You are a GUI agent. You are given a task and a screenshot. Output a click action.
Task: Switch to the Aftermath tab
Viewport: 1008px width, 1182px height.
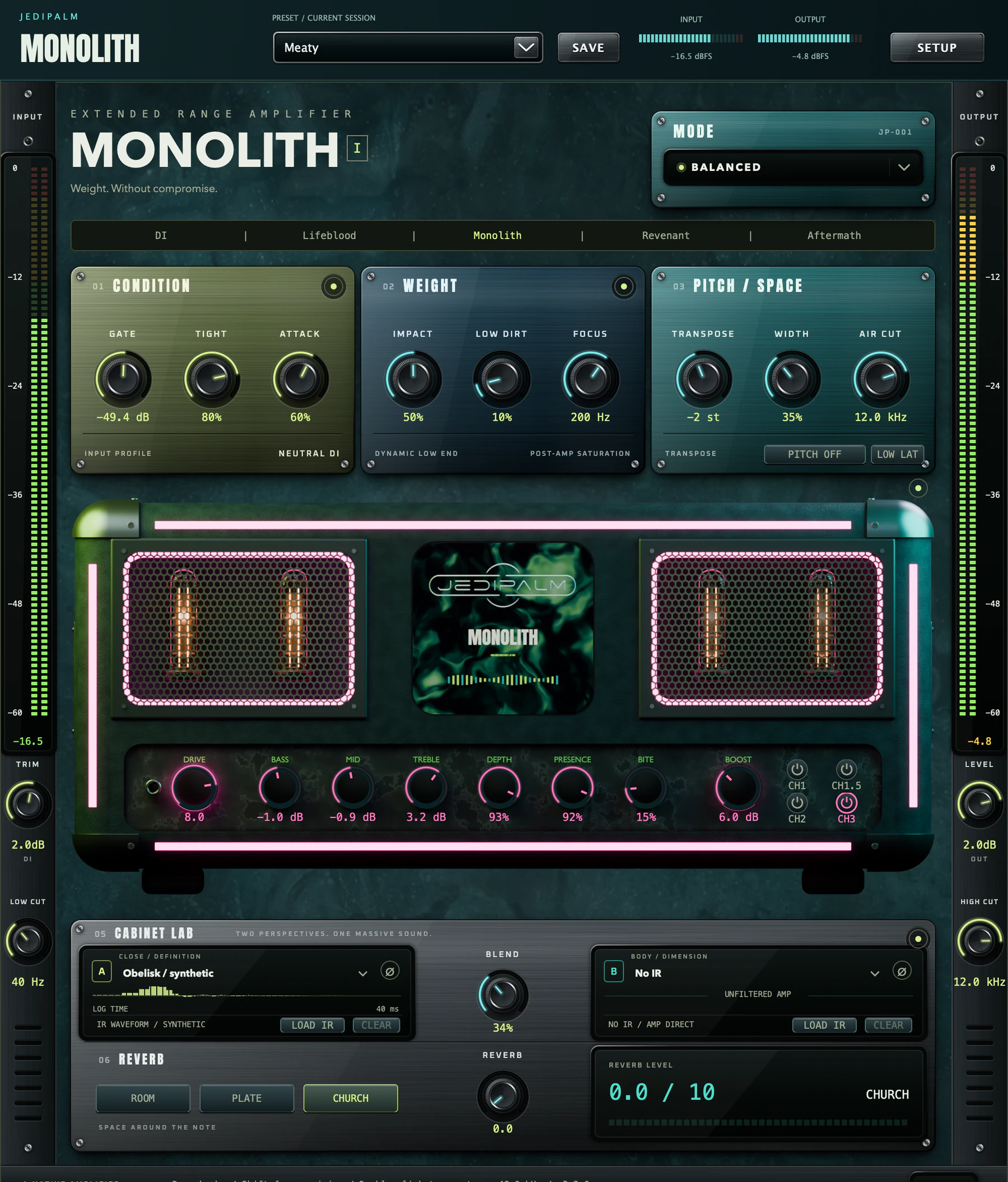tap(833, 236)
